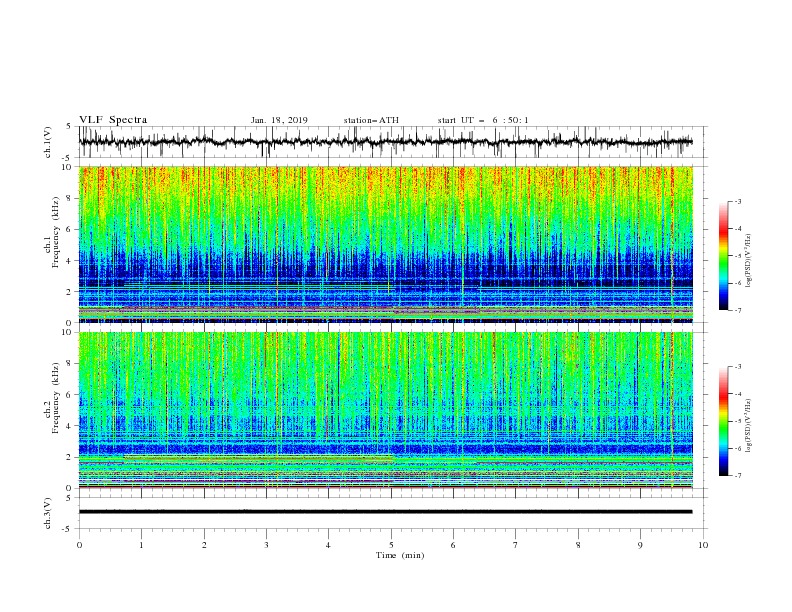Viewport: 792px width, 612px height.
Task: Click the "start UT = 6 :50: 1" text
Action: 483,120
